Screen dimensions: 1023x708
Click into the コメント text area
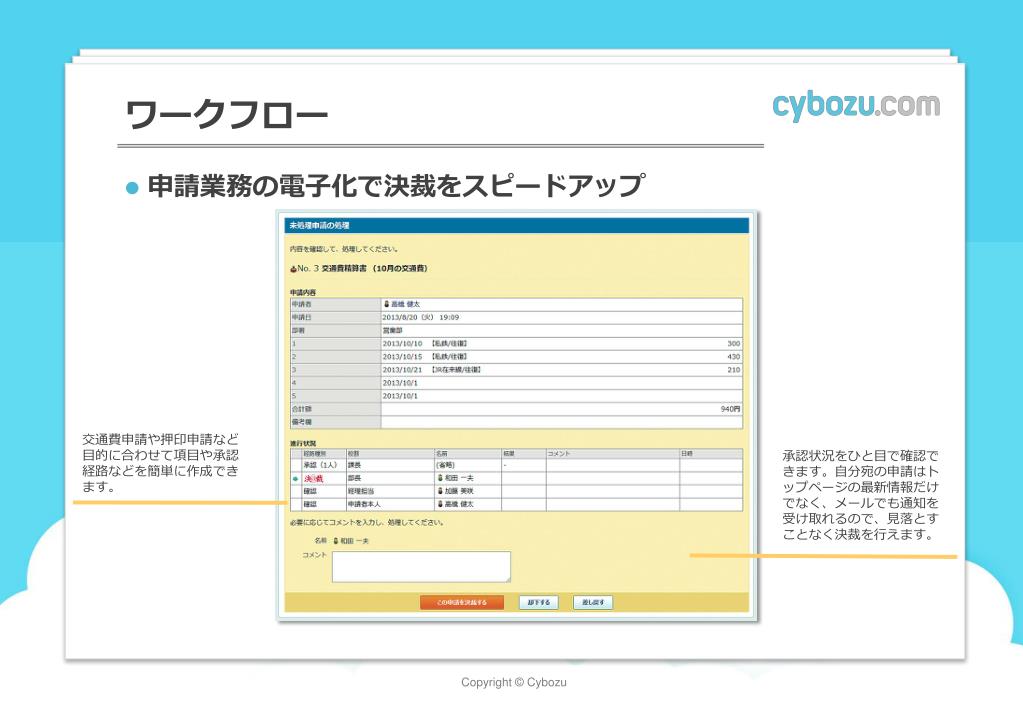tap(421, 566)
